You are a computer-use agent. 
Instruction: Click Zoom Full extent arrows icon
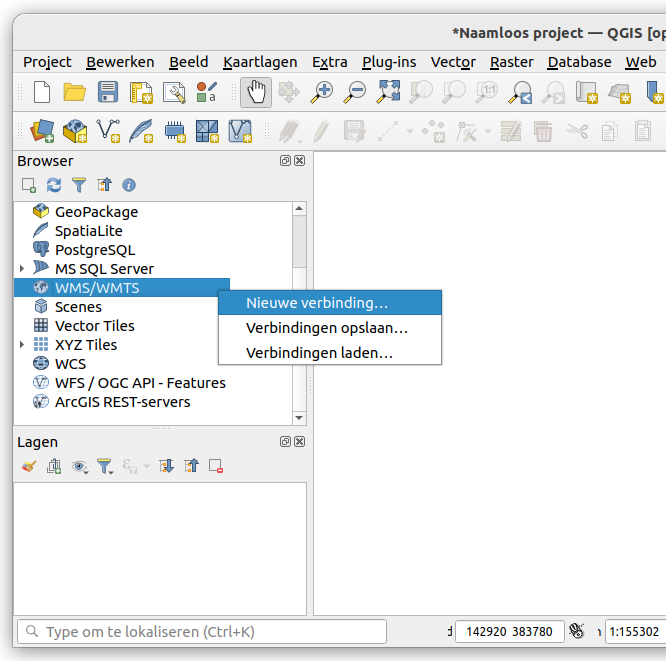coord(388,92)
